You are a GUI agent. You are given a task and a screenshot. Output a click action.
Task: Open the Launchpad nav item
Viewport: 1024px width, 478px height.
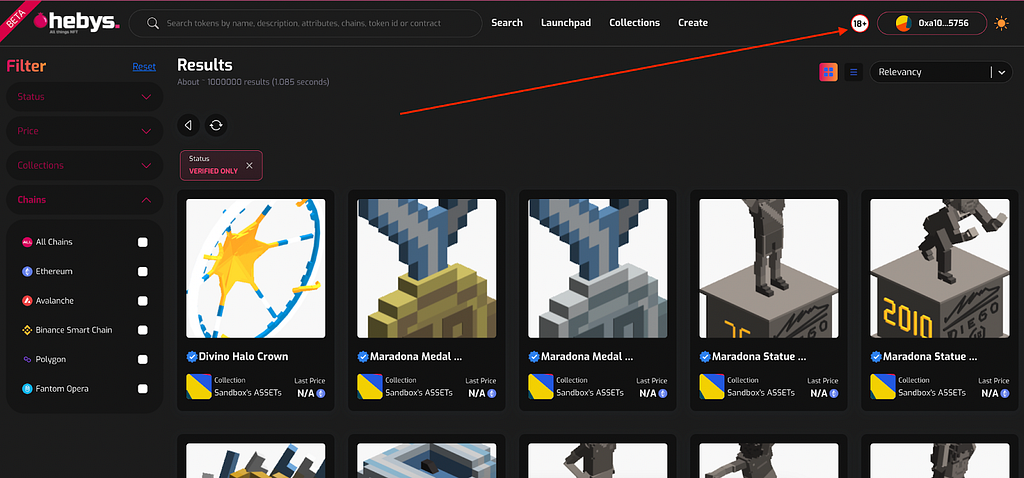coord(566,23)
